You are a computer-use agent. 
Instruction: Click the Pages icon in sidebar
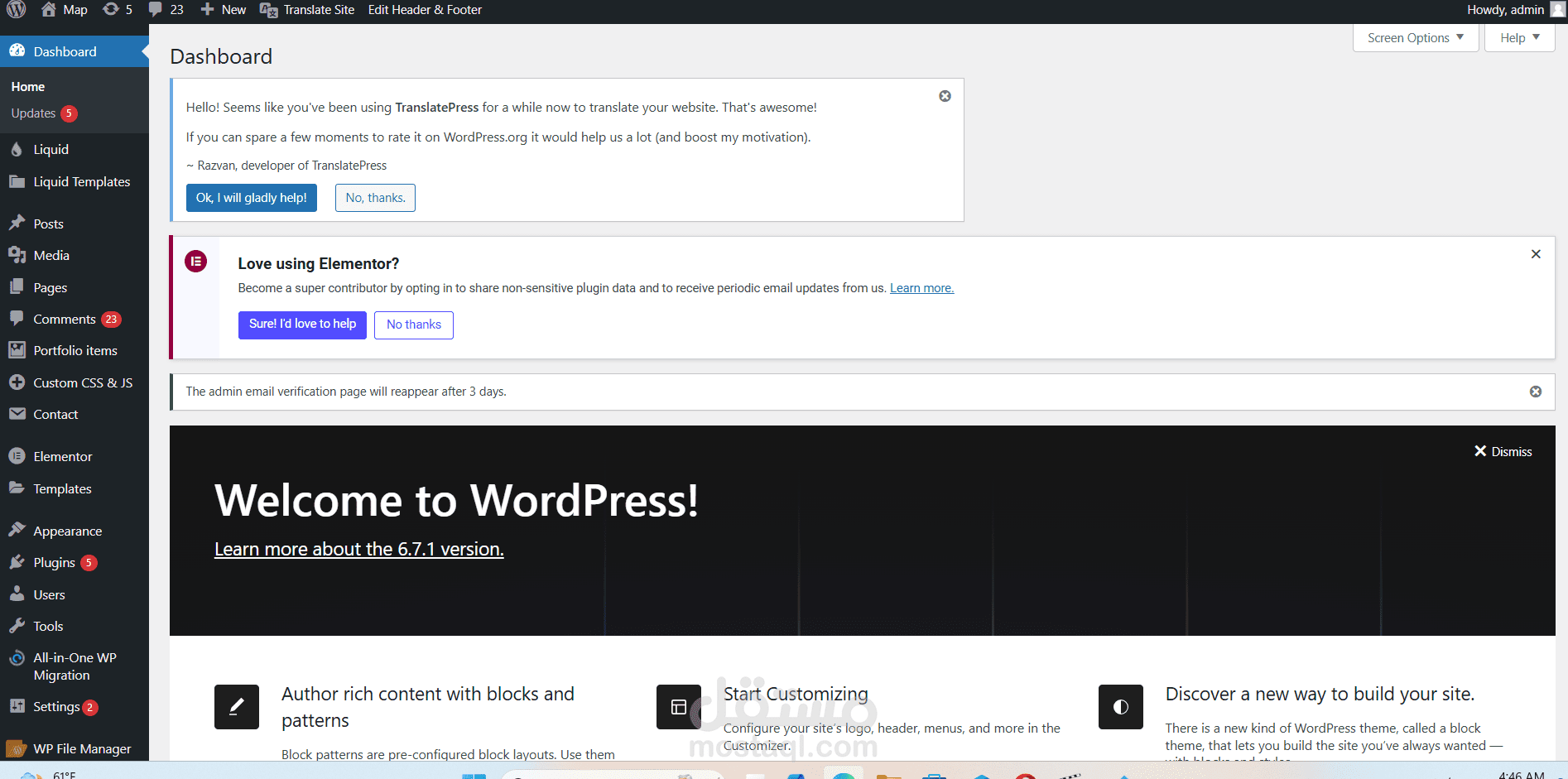tap(17, 287)
